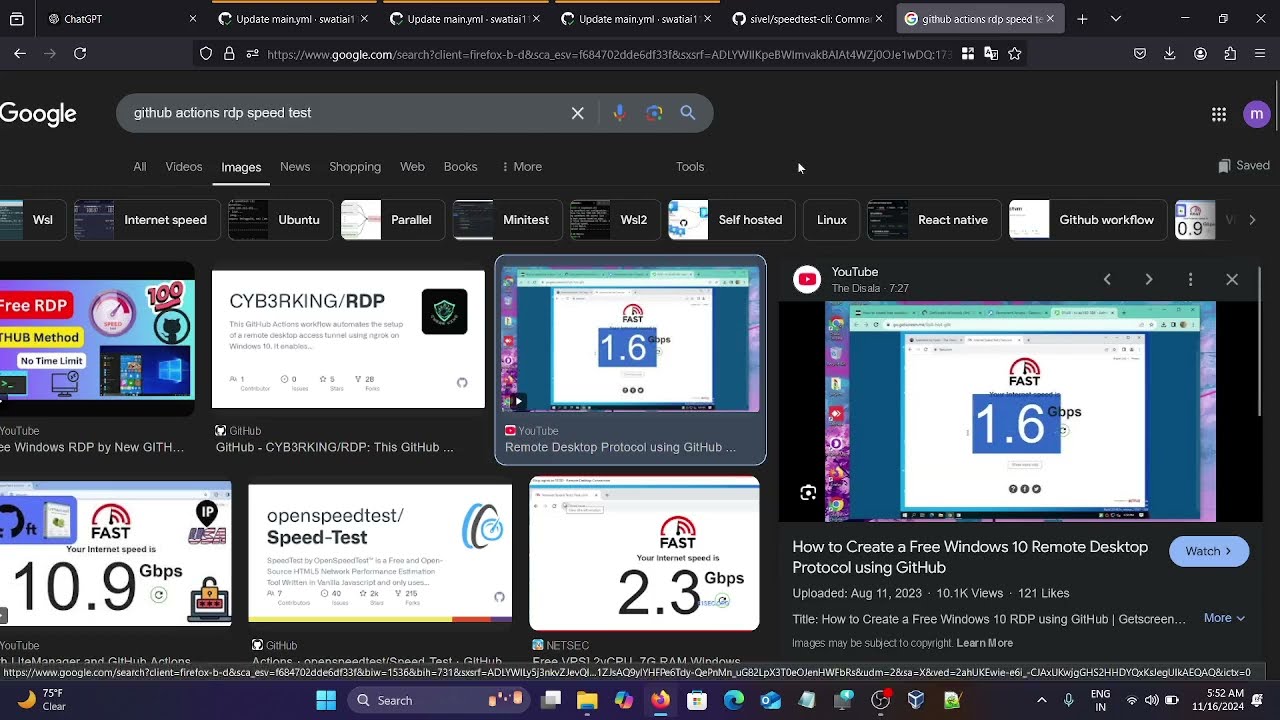Switch to the Books results tab

point(460,167)
